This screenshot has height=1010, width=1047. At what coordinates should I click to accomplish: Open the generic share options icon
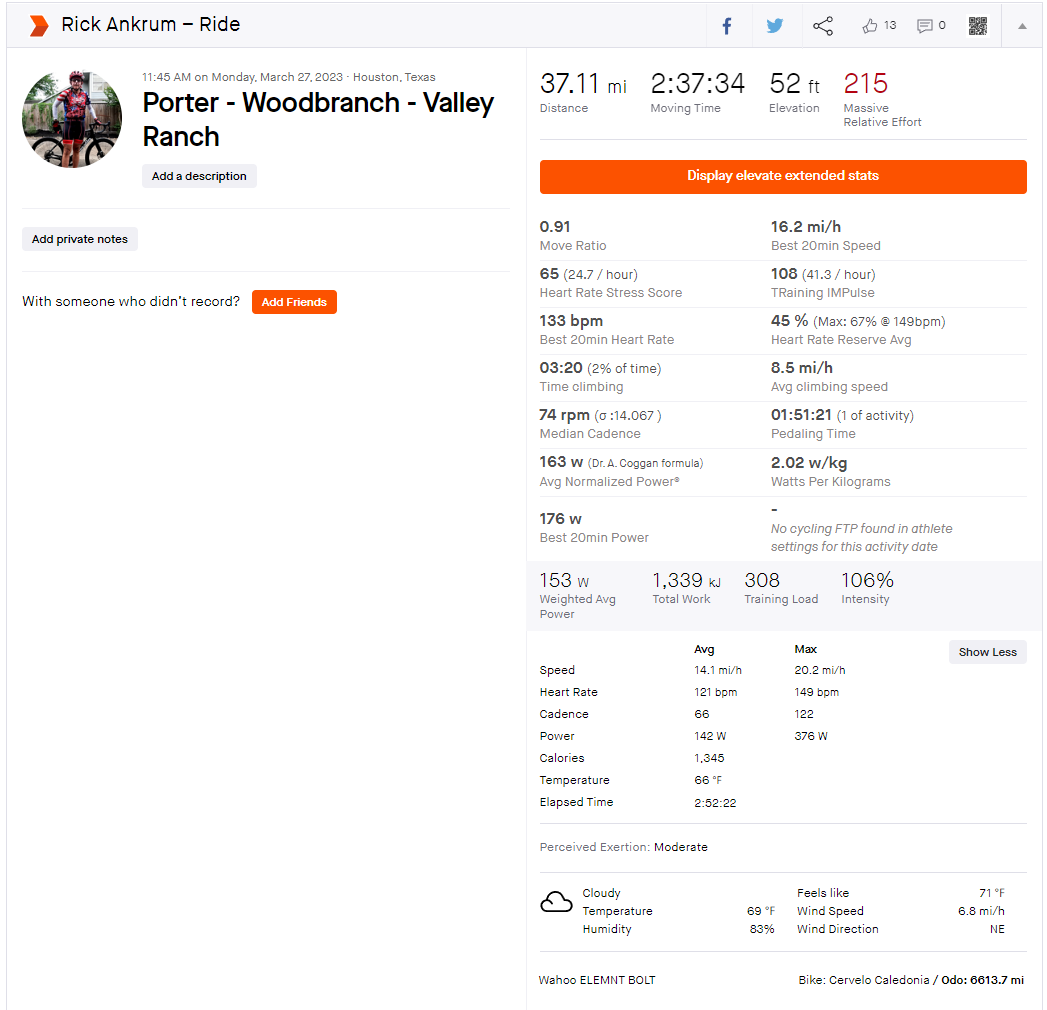coord(823,26)
